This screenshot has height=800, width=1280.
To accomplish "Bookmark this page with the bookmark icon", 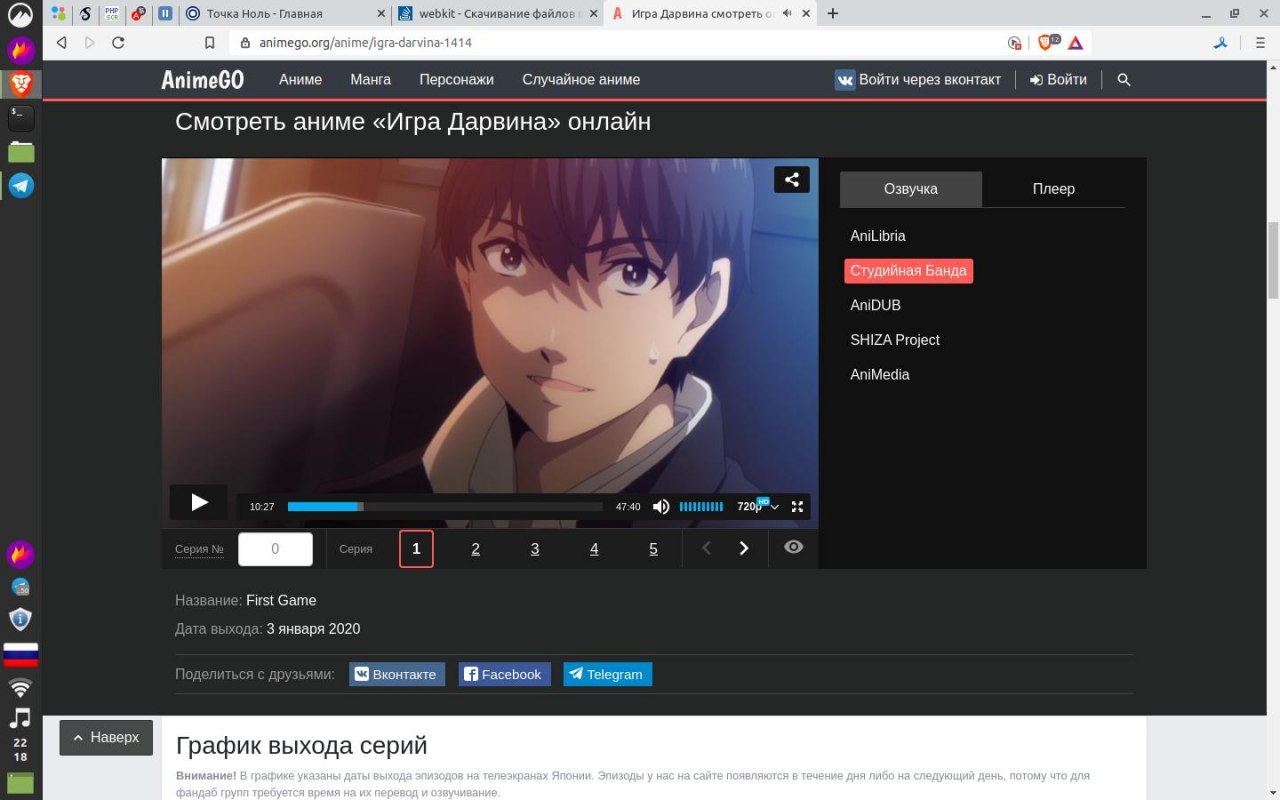I will tap(210, 43).
